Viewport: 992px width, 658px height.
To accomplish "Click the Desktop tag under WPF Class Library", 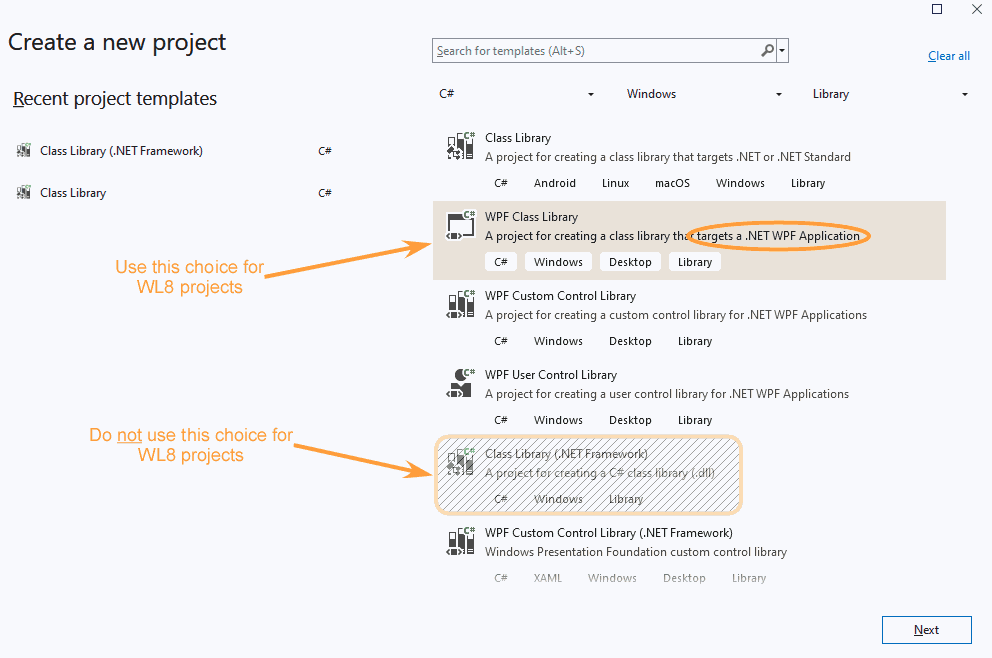I will point(630,262).
